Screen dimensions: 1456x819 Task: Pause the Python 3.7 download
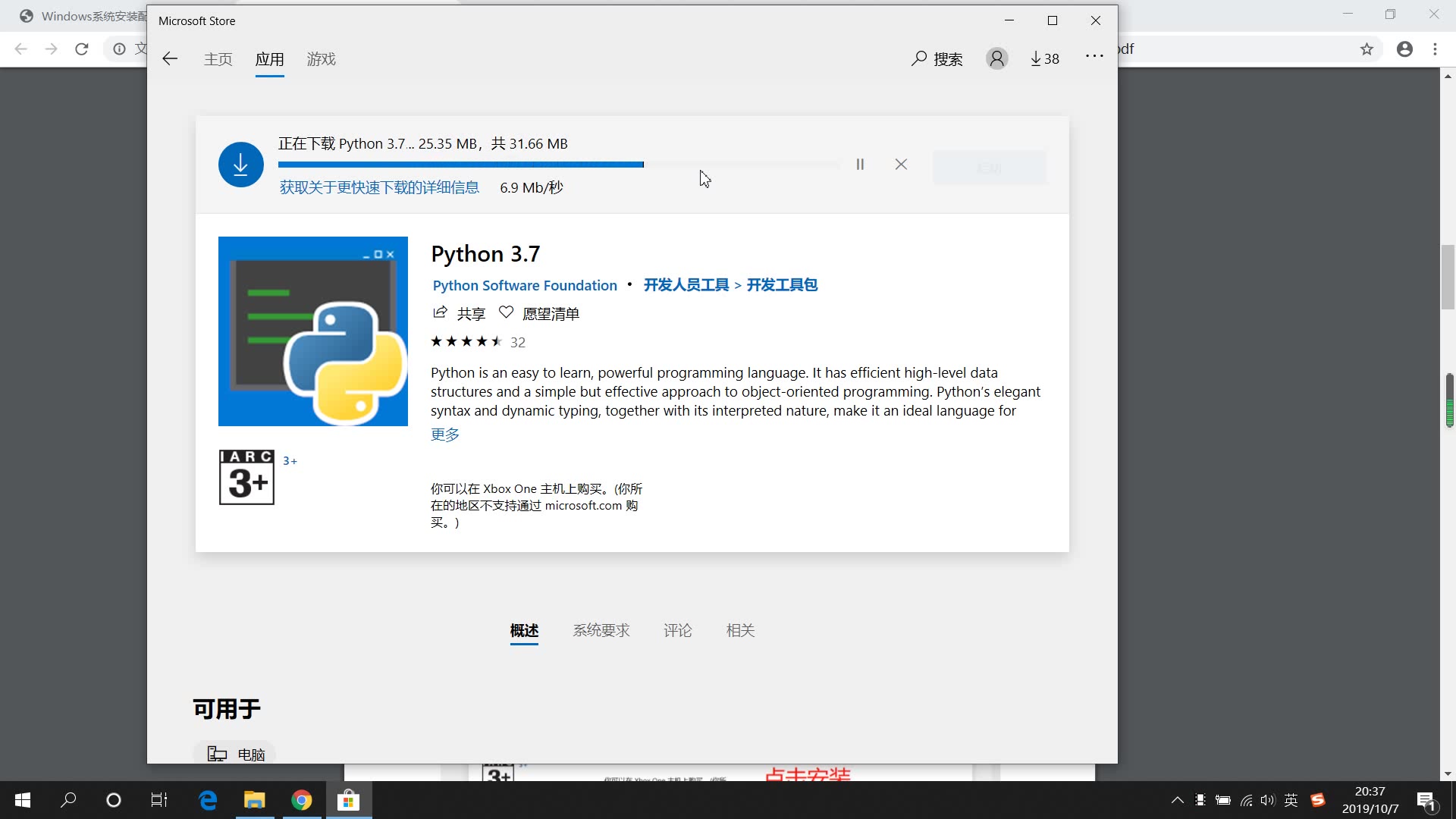[x=860, y=164]
